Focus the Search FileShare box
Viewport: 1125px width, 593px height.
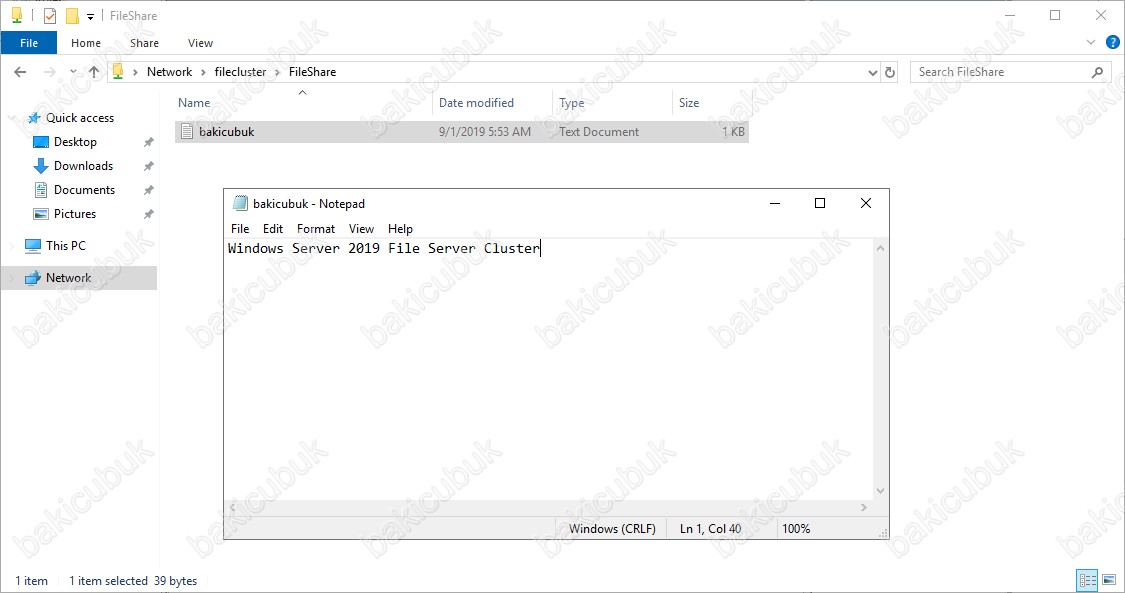[1010, 72]
